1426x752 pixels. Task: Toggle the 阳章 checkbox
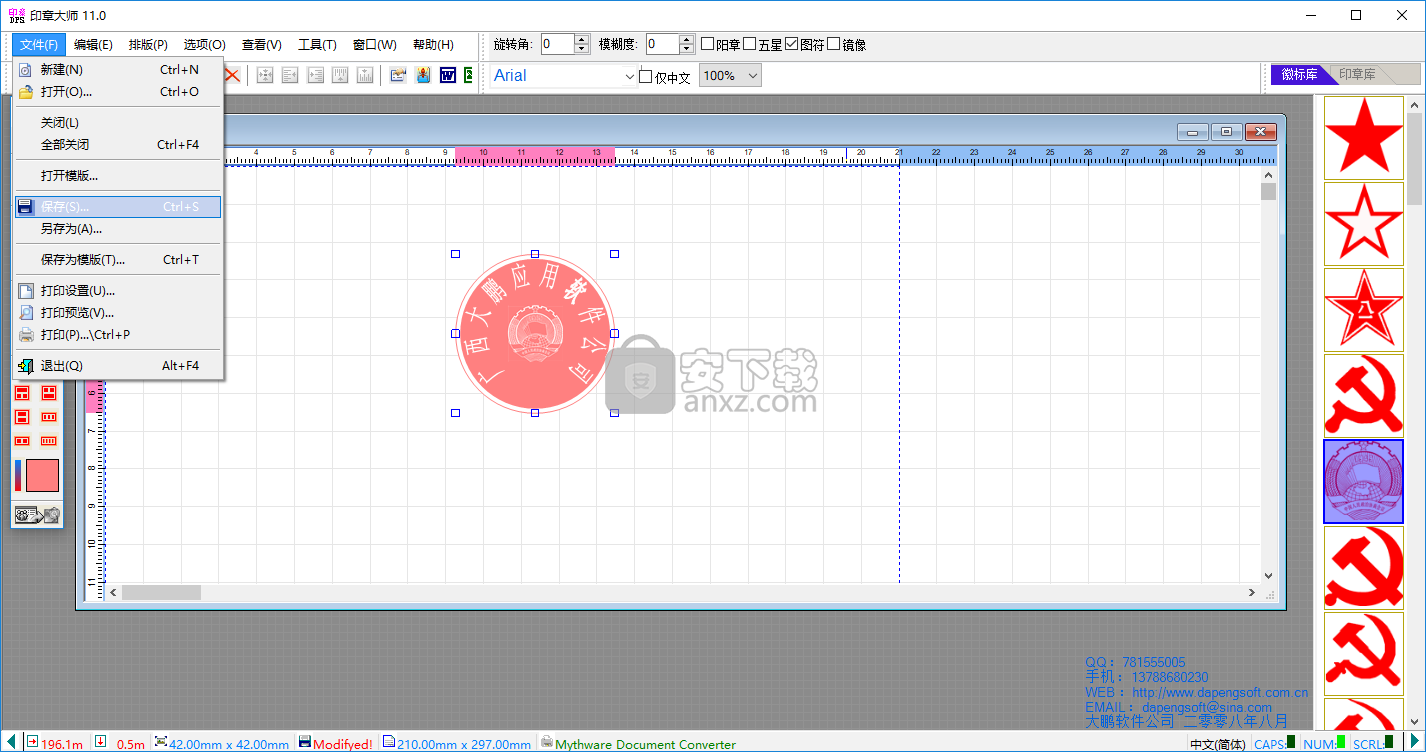(707, 44)
